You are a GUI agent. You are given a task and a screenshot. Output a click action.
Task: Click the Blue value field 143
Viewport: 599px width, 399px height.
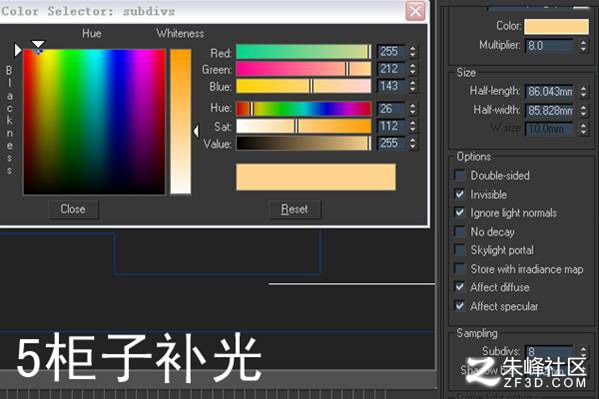click(x=391, y=86)
